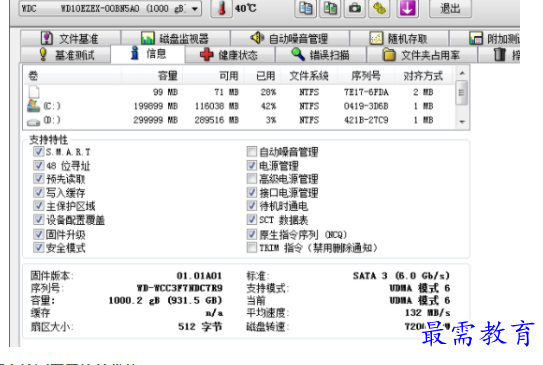Click the volume list scroll up arrow
The height and width of the screenshot is (365, 543).
(x=462, y=73)
